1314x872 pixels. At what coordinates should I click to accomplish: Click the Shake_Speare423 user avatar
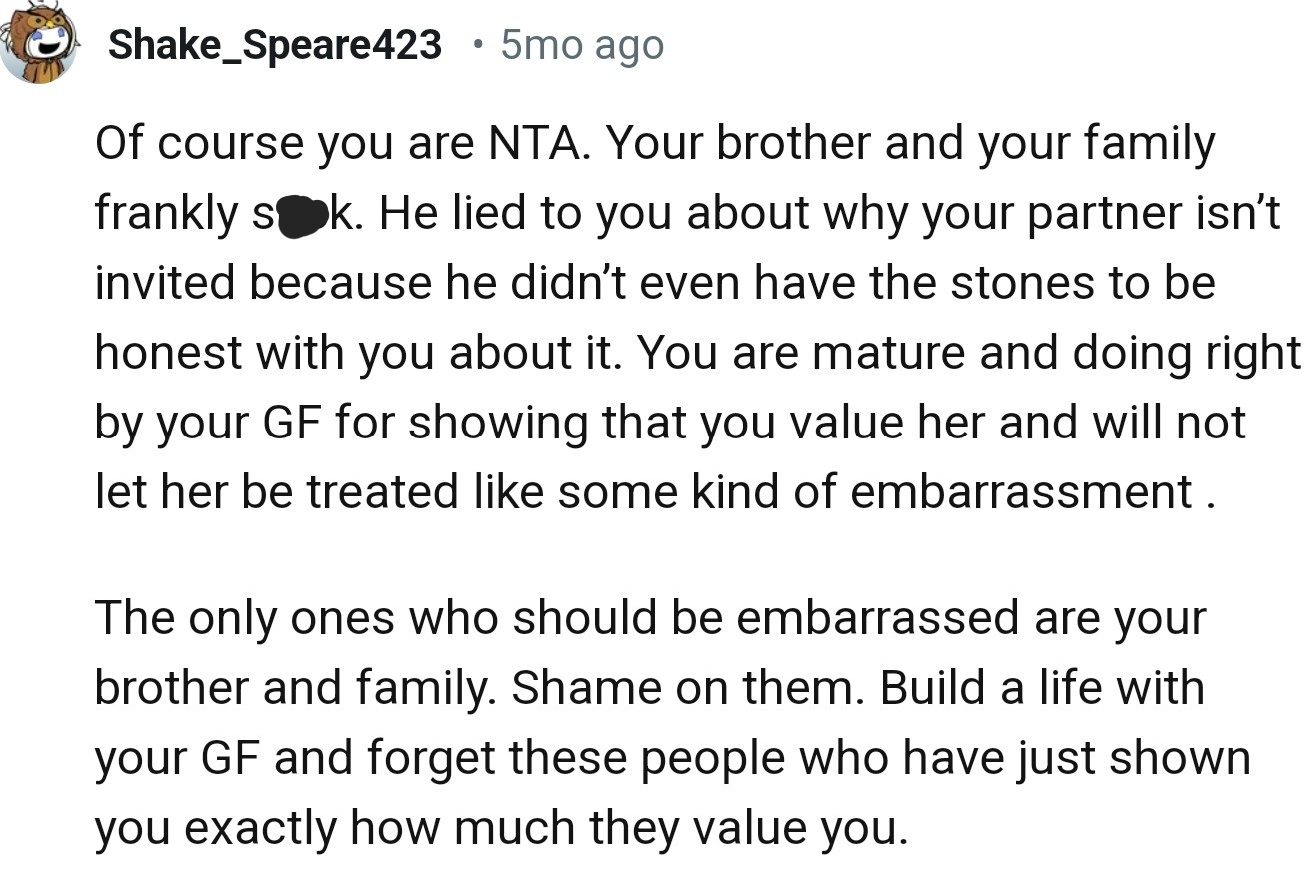(38, 43)
